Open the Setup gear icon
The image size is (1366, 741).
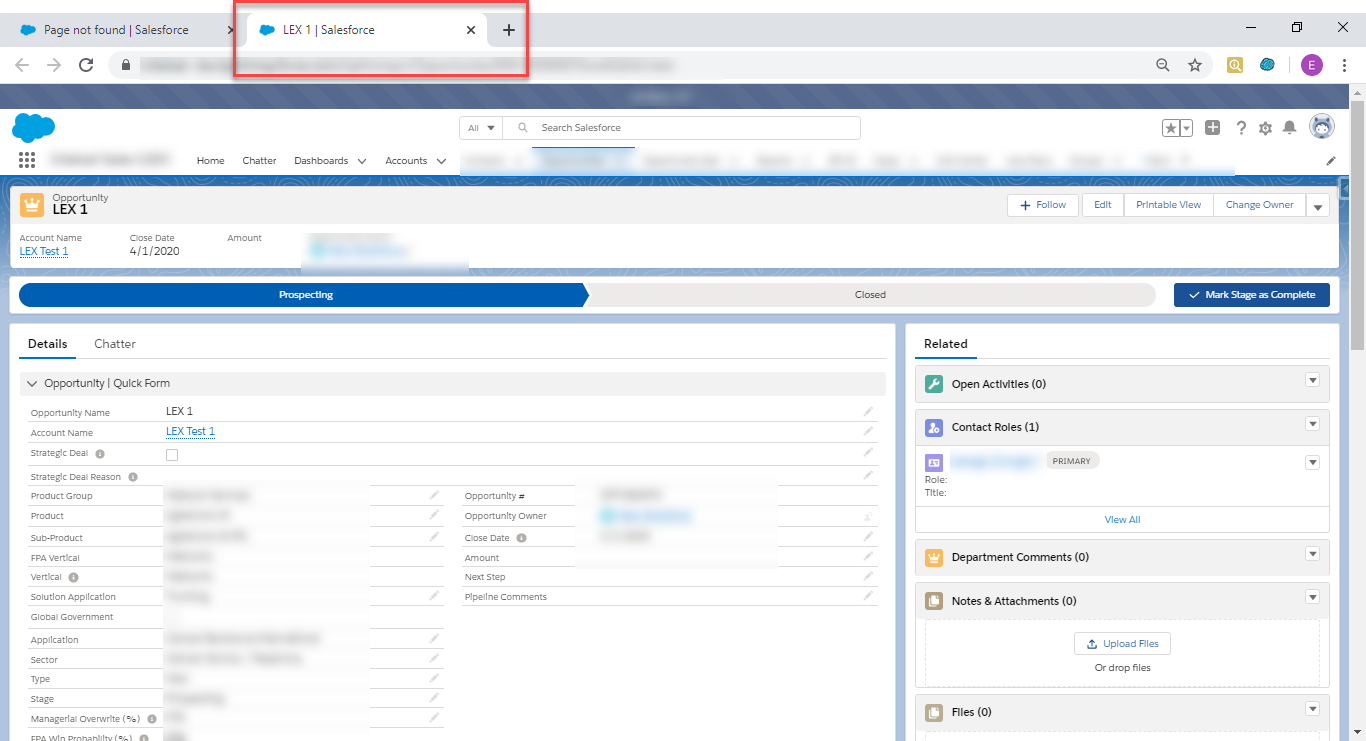point(1265,128)
